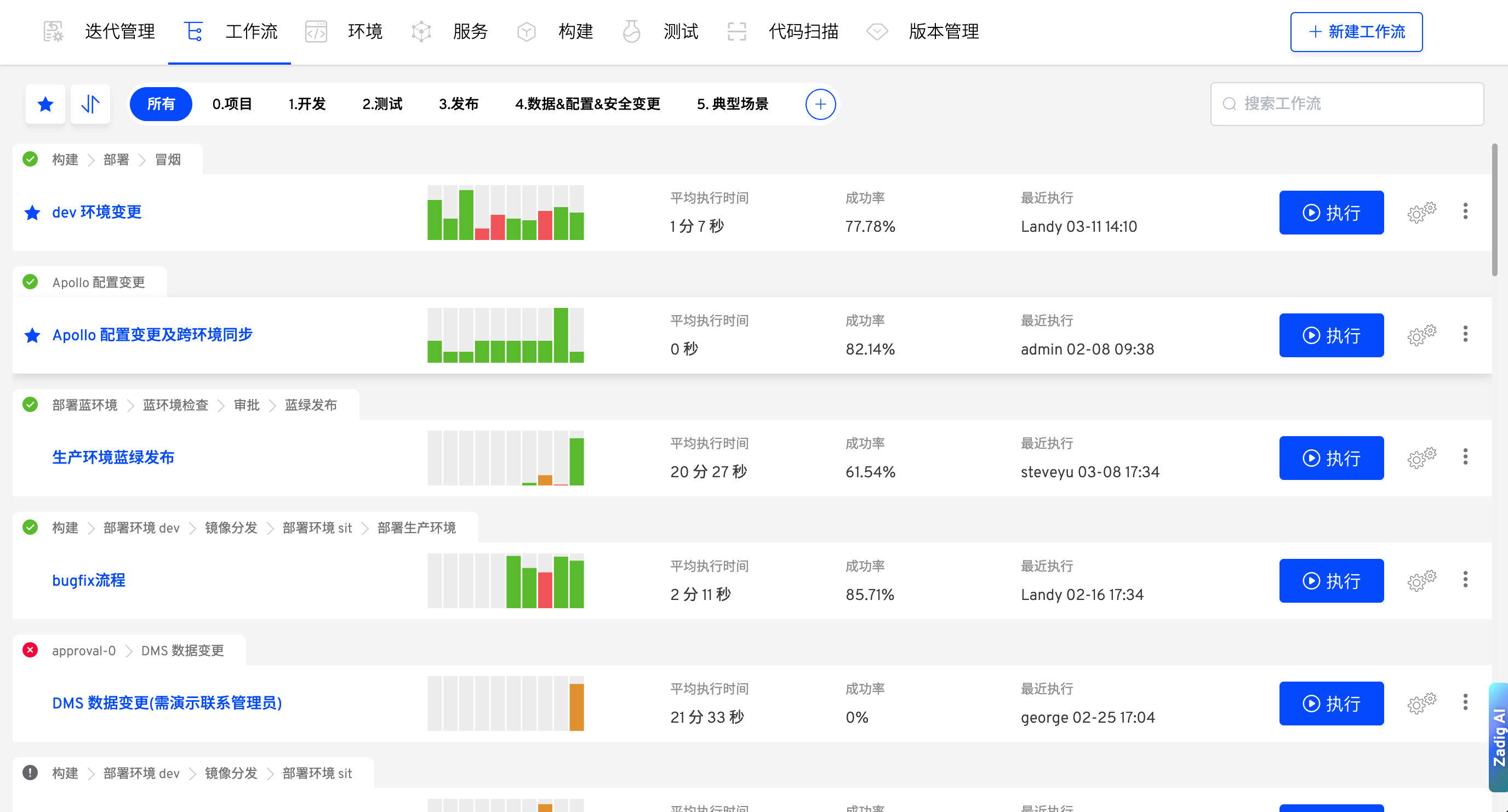
Task: Open more actions for Apollo 配置变更及跨环境同步
Action: 1465,335
